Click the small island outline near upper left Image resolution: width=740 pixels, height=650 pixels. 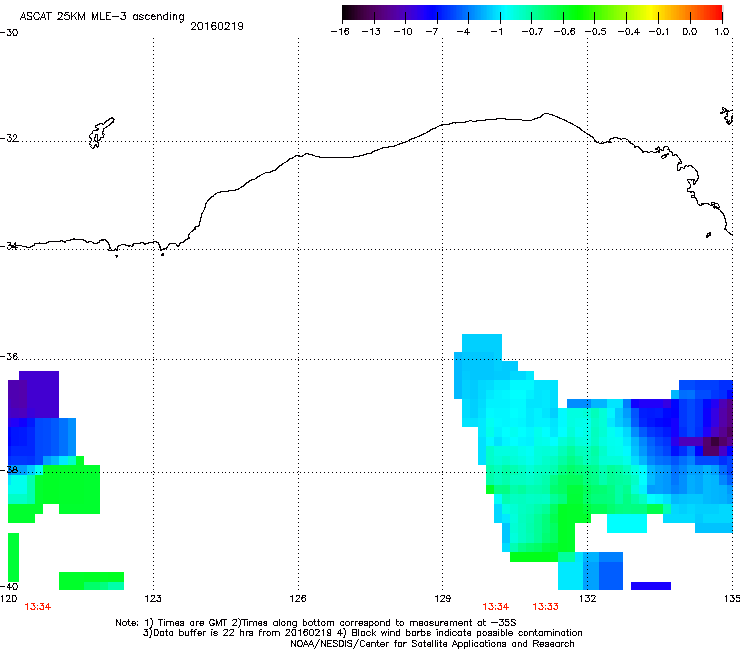coord(101,132)
